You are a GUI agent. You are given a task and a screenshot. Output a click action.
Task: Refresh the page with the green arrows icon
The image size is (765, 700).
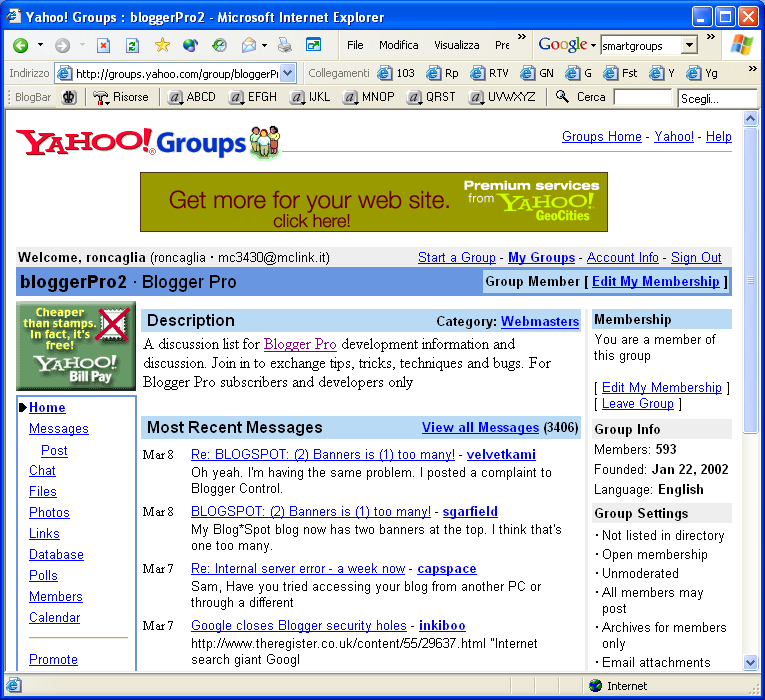(x=132, y=45)
